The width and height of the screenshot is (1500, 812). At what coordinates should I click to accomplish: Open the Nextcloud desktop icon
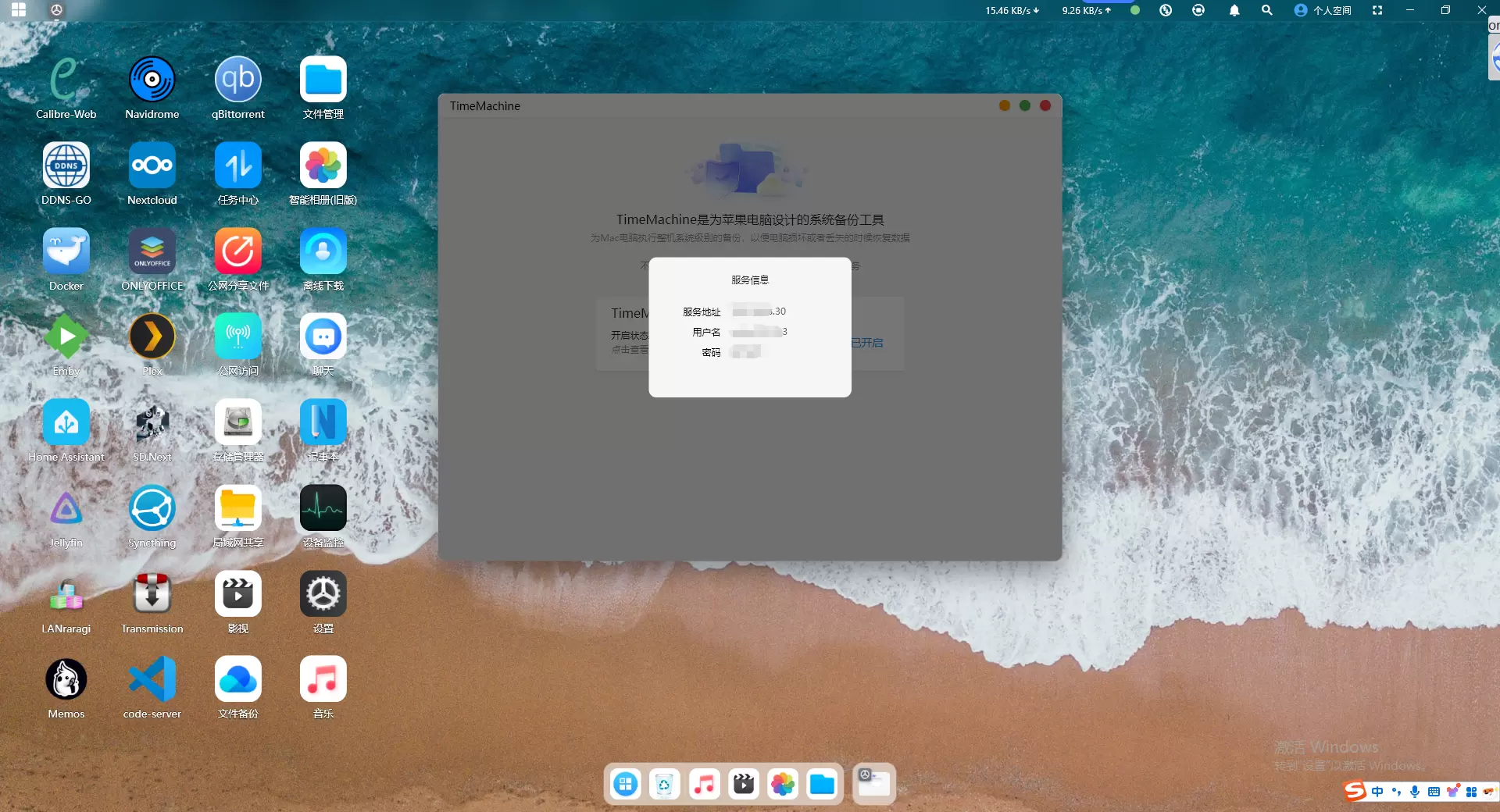pos(152,166)
